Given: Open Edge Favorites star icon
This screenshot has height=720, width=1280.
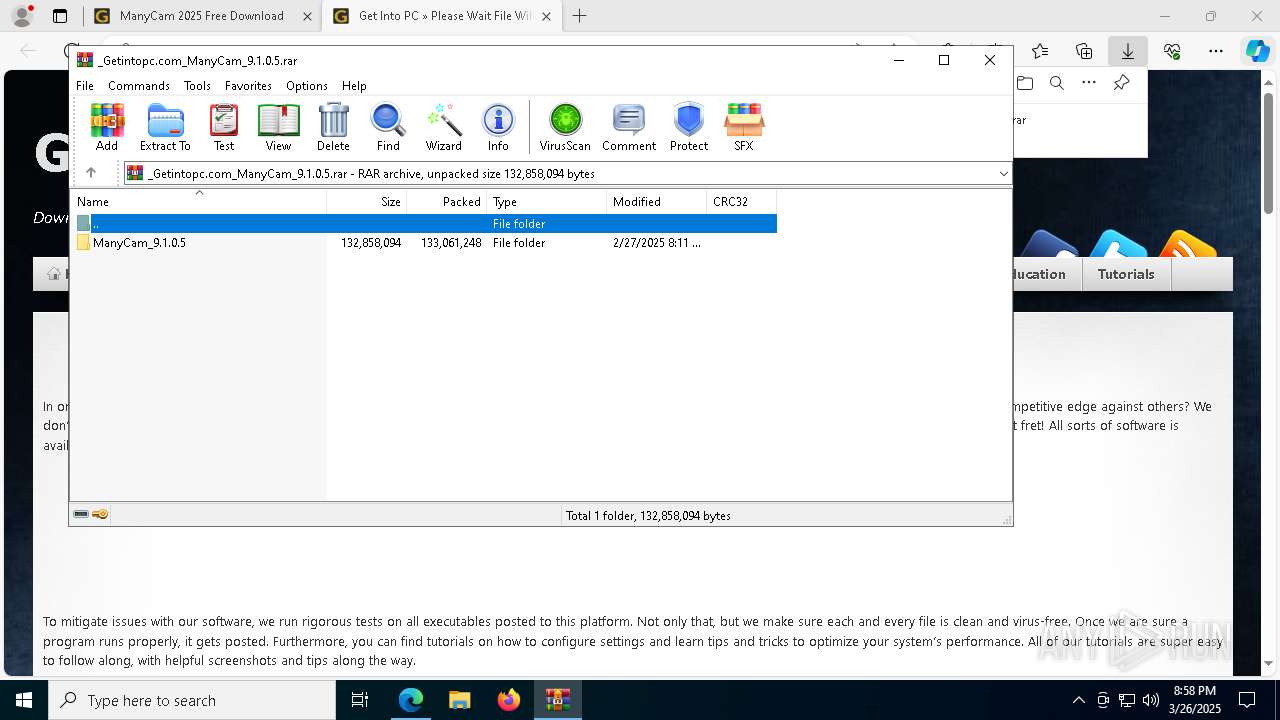Looking at the screenshot, I should click(x=1040, y=51).
